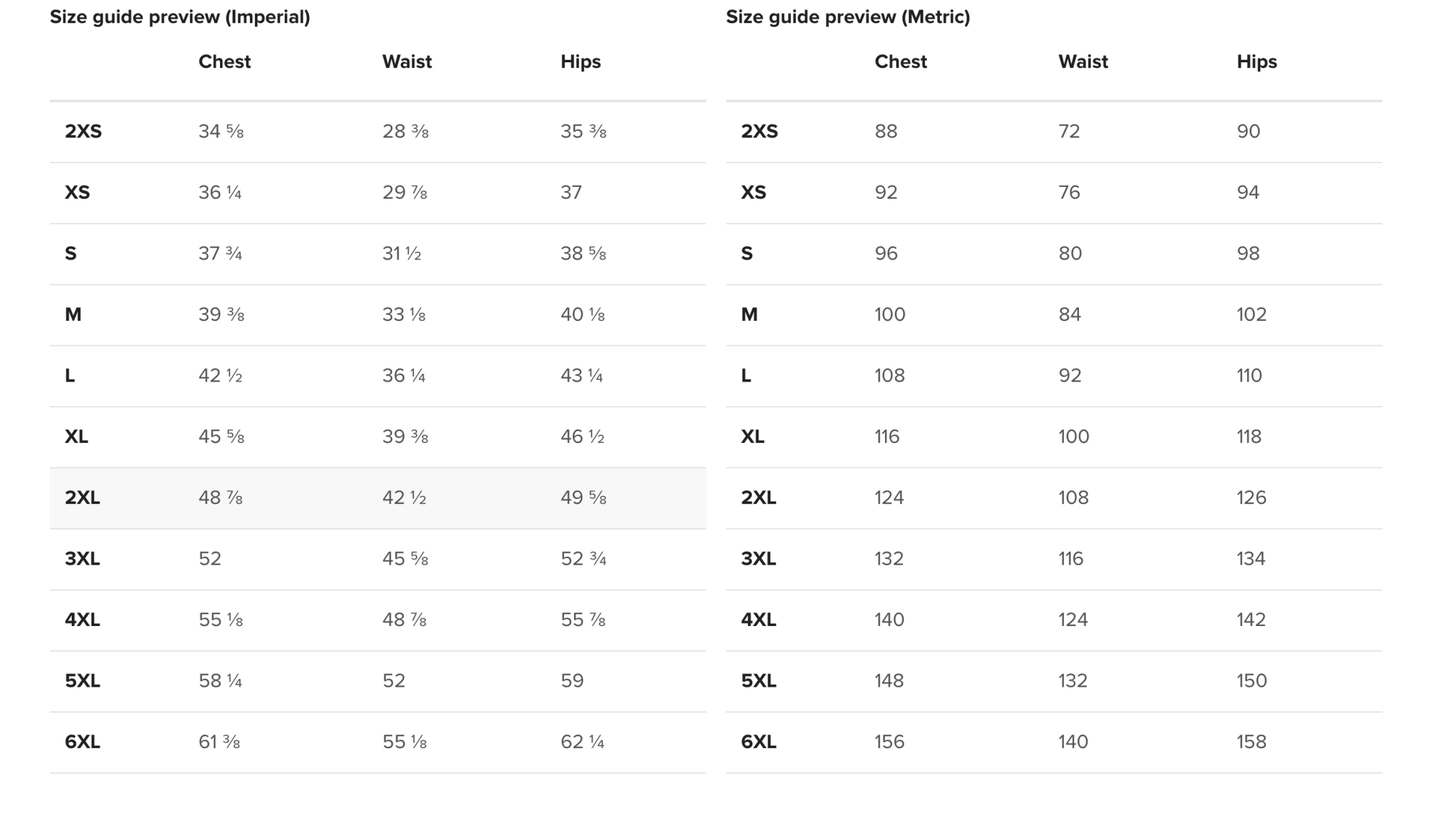This screenshot has height=816, width=1456.
Task: Select the Chest column header in Imperial table
Action: [224, 62]
